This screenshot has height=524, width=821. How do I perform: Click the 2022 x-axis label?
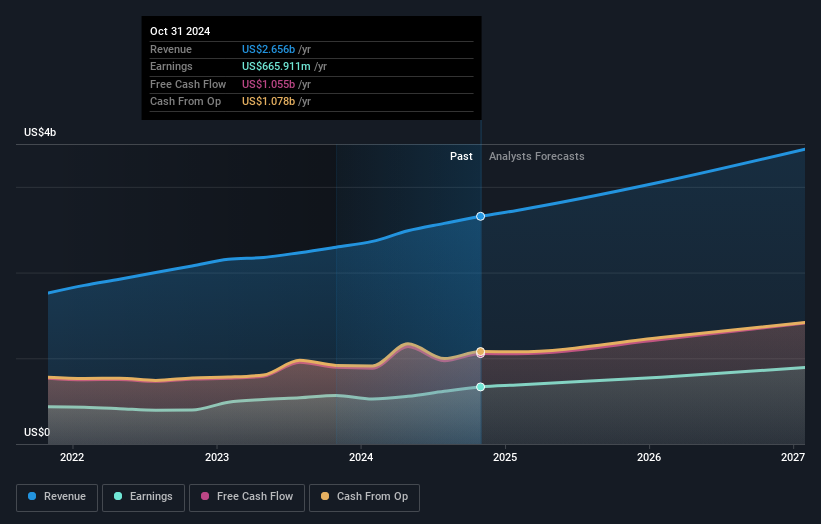[x=72, y=457]
